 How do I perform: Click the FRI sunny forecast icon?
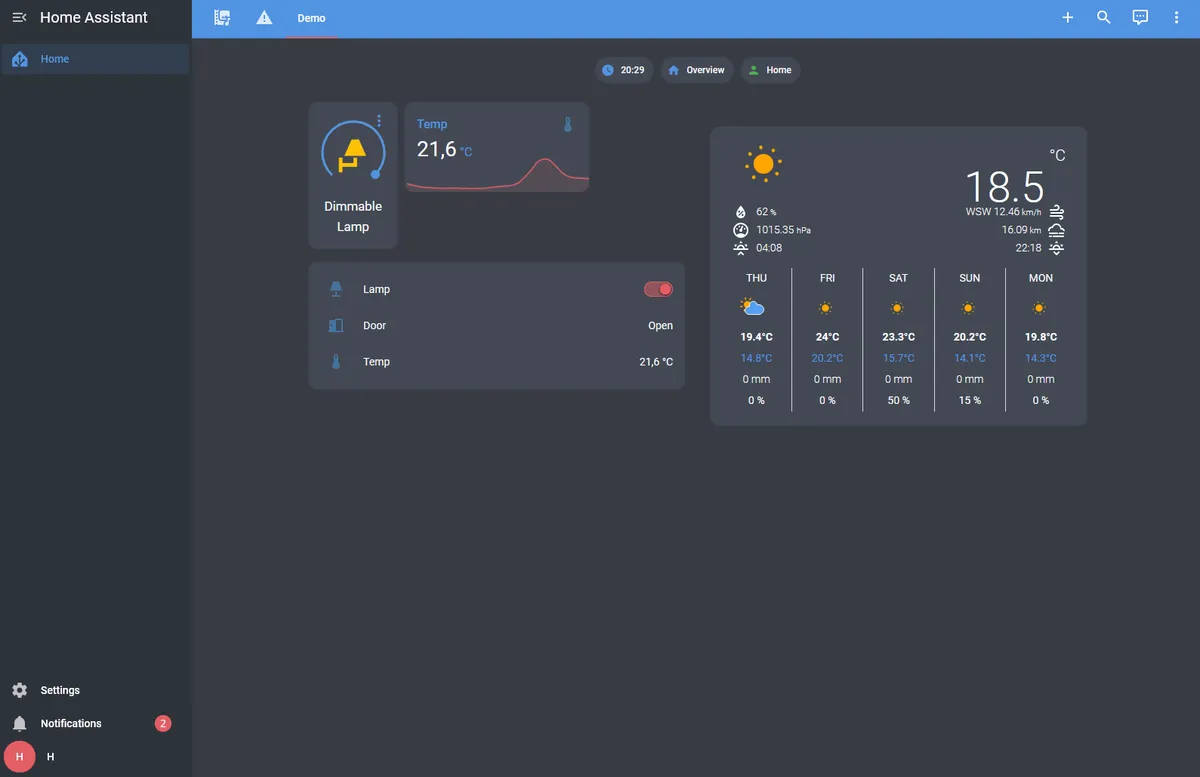pos(826,308)
